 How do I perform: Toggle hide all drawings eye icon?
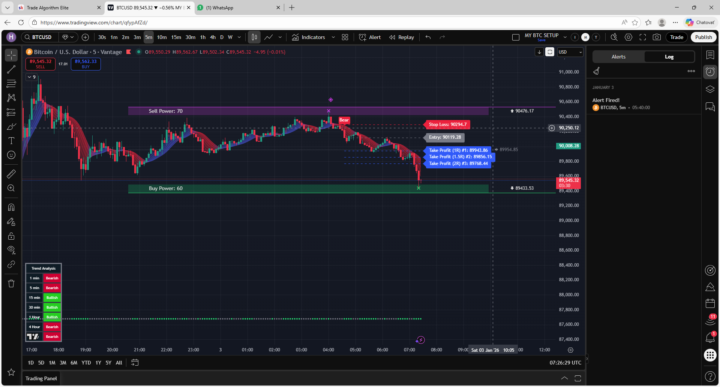point(11,250)
